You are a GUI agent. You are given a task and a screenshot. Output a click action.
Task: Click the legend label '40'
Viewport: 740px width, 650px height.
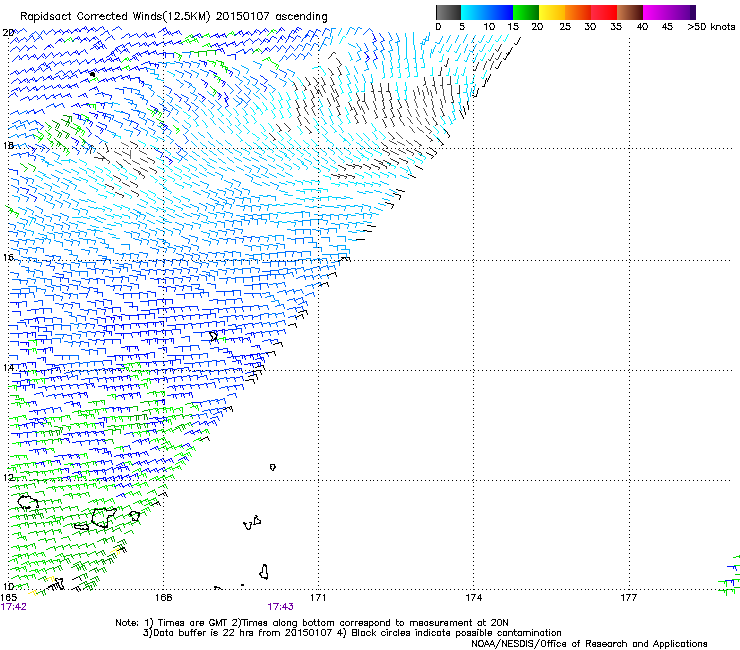point(642,27)
